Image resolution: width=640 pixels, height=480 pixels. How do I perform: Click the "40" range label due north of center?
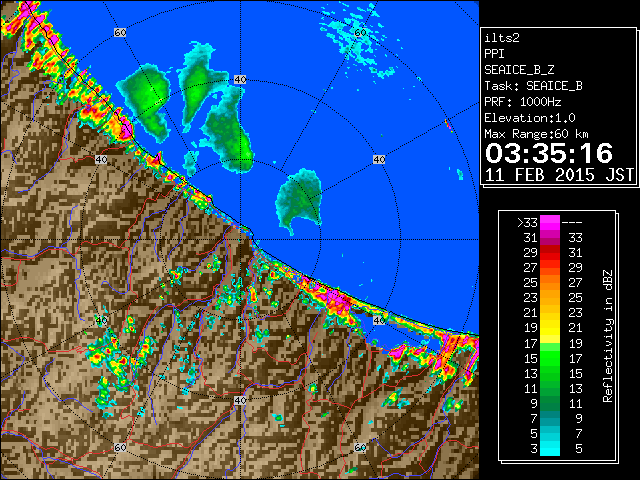240,80
